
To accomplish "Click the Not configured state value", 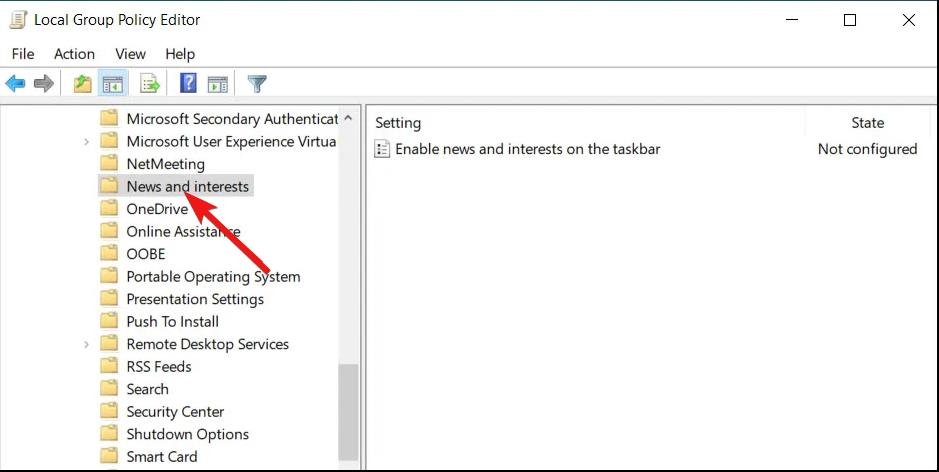I will click(868, 149).
